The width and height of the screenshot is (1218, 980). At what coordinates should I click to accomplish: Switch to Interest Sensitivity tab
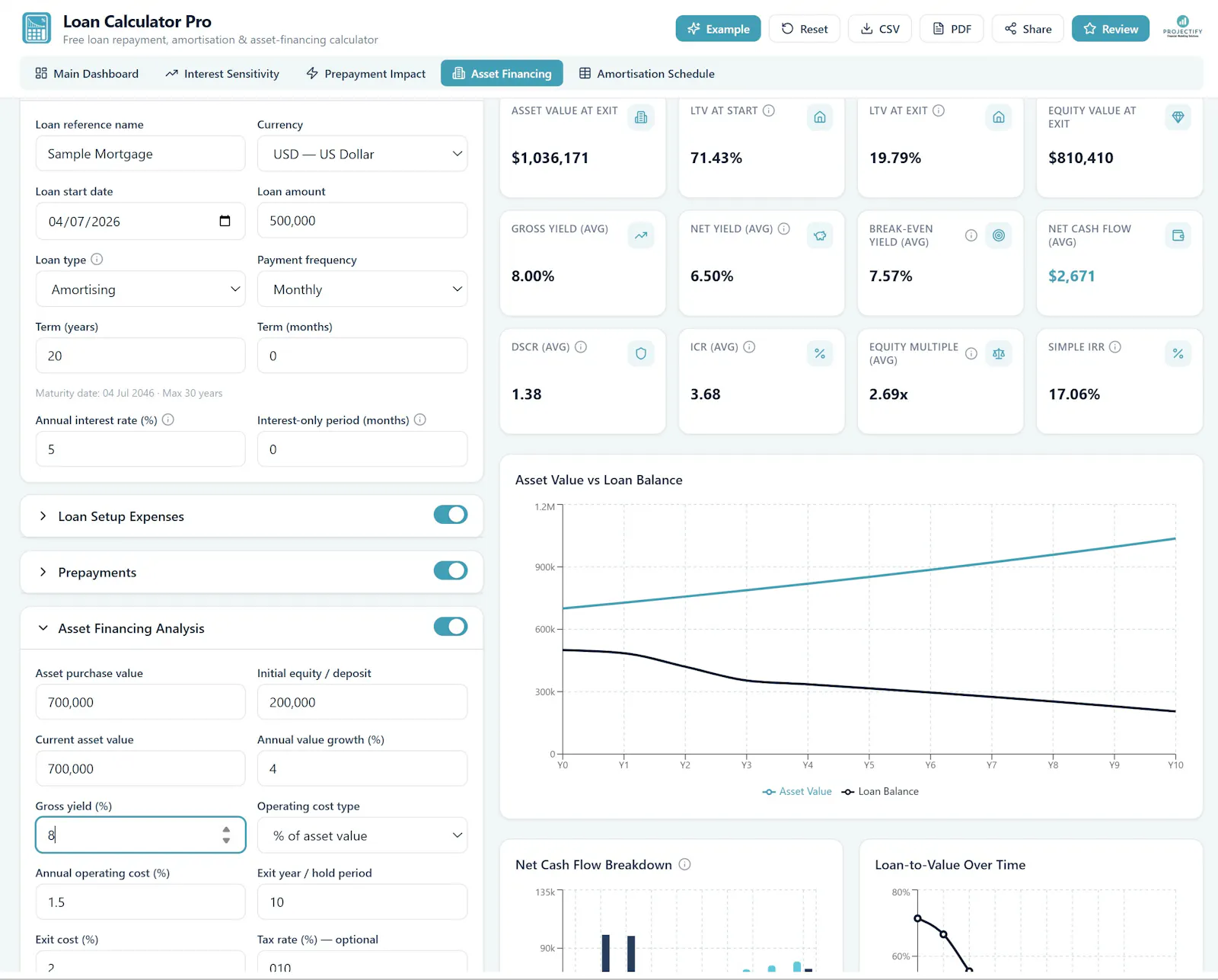[x=222, y=73]
